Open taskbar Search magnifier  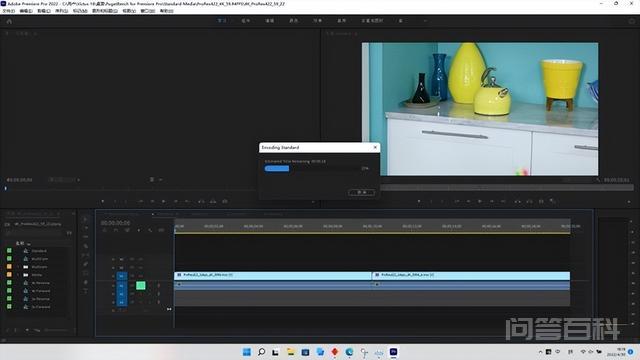(x=261, y=352)
